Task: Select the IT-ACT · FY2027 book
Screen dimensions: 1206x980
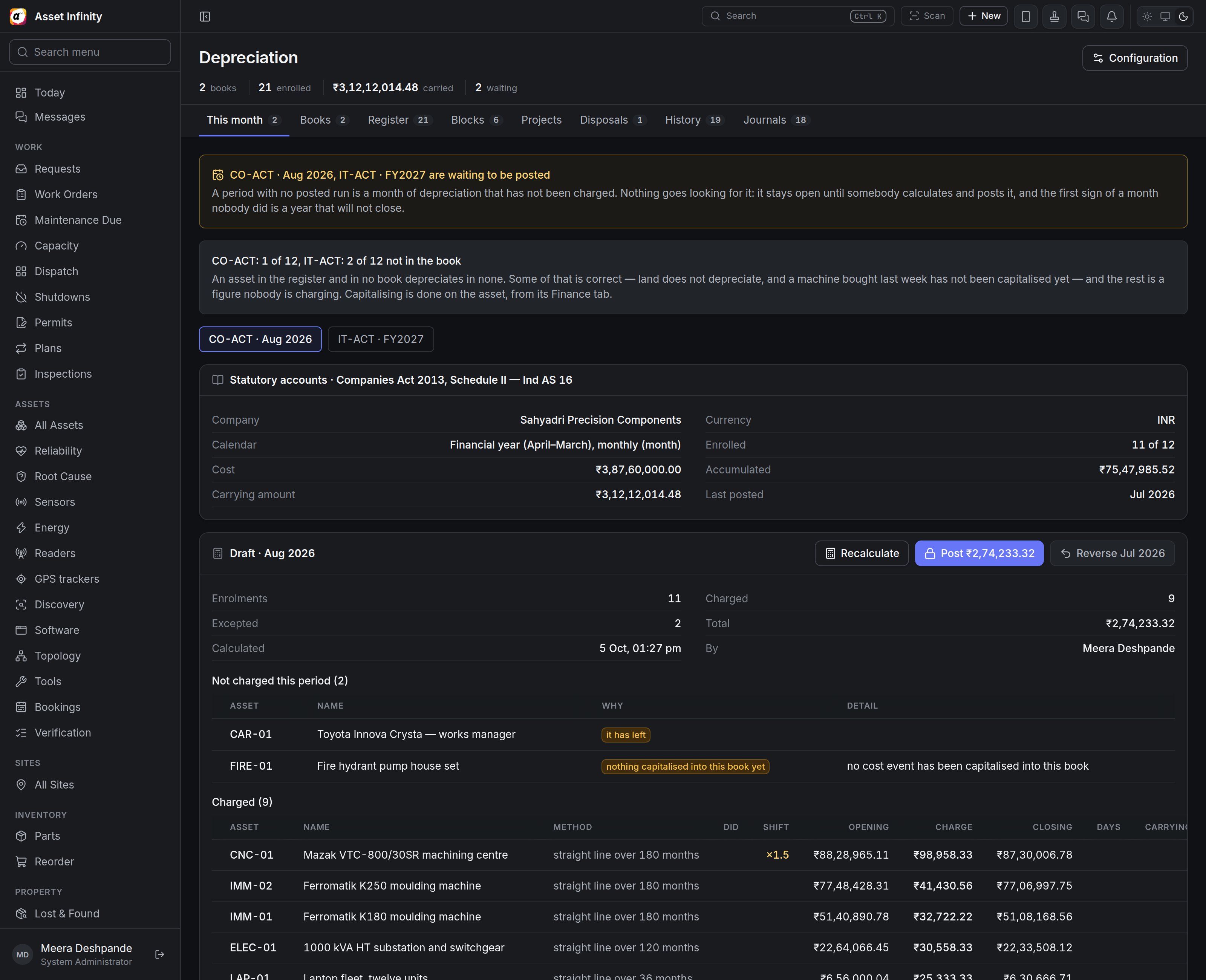Action: [380, 339]
